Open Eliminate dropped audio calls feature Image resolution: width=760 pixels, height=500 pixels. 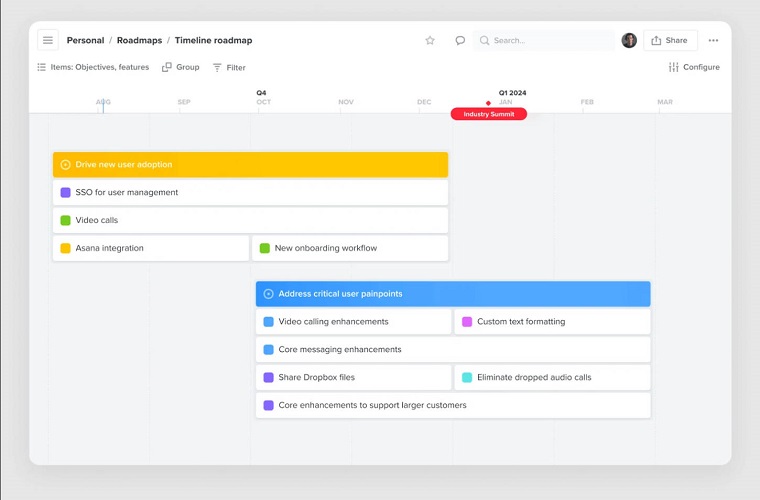(552, 378)
